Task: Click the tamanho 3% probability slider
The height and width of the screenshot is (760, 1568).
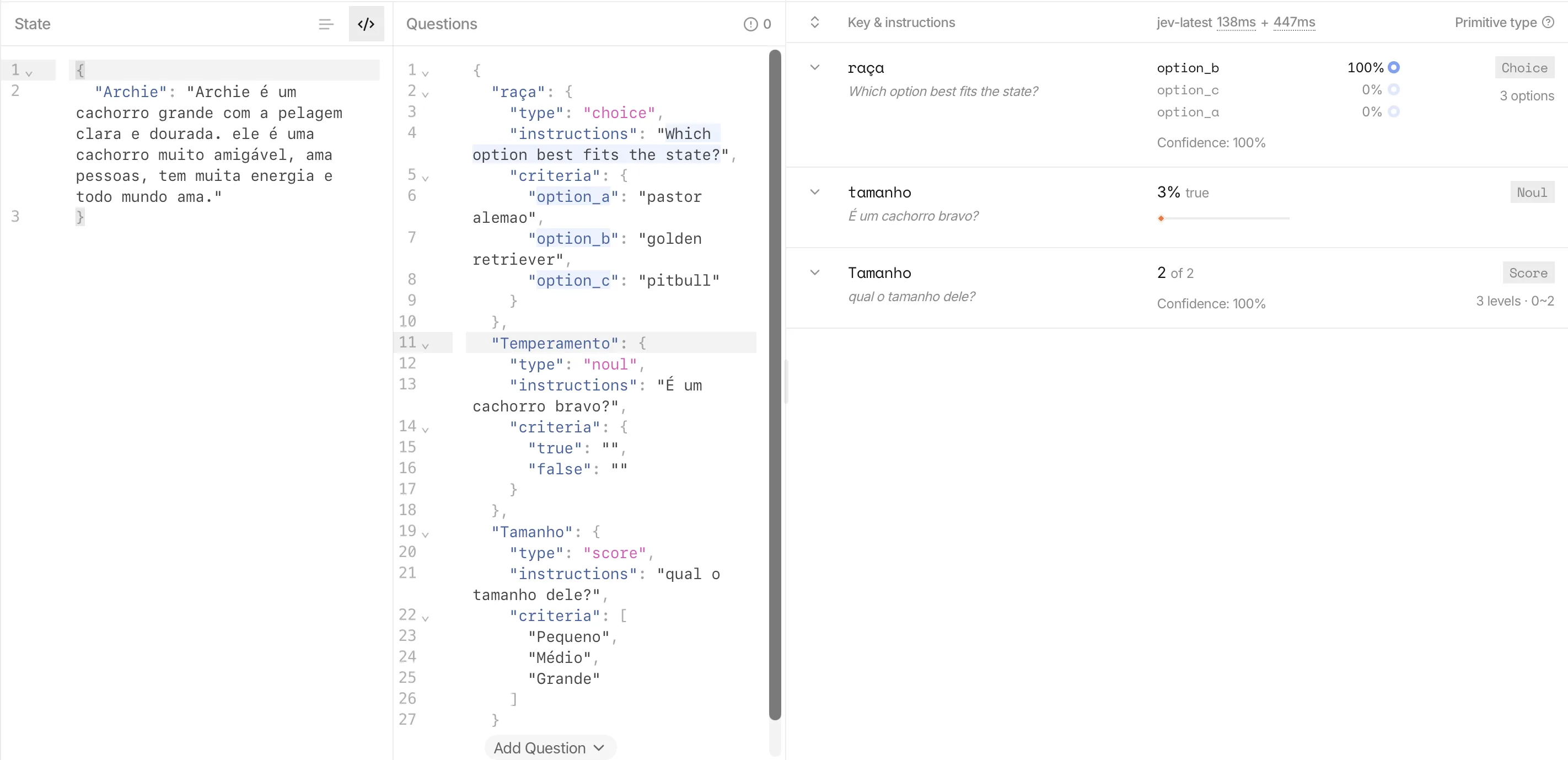Action: pos(1223,218)
